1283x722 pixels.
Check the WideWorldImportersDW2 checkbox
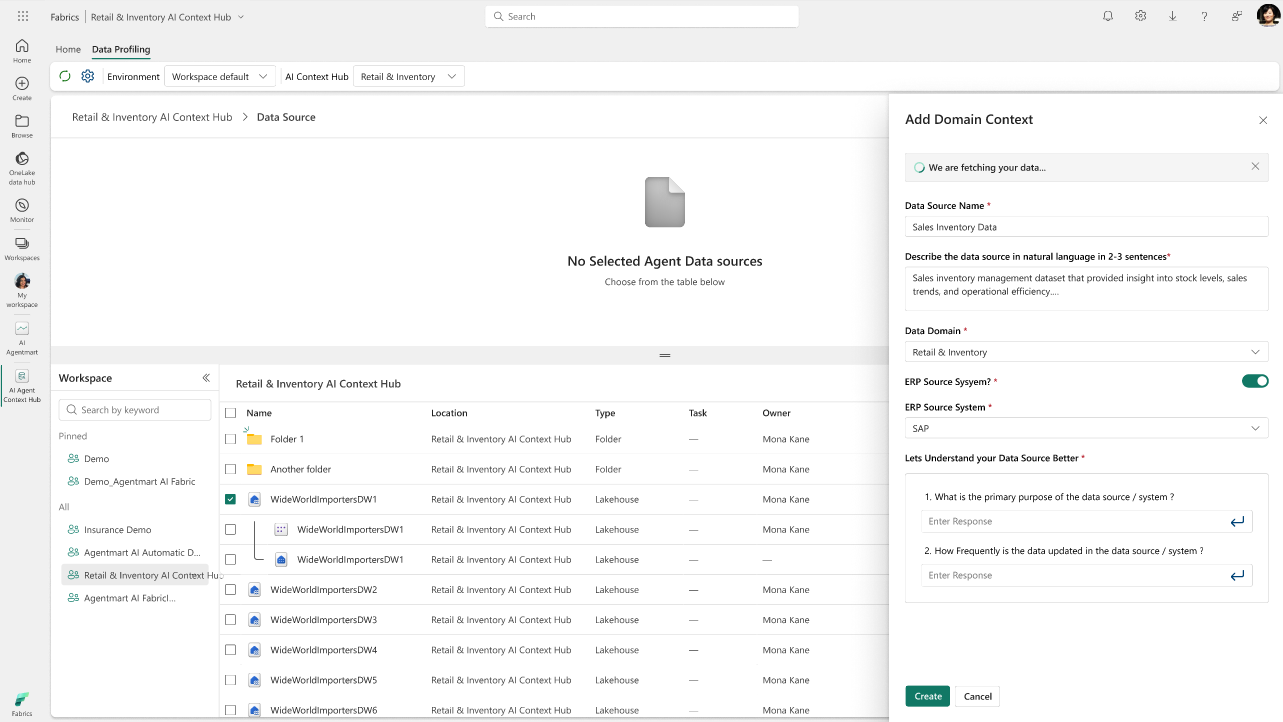231,590
